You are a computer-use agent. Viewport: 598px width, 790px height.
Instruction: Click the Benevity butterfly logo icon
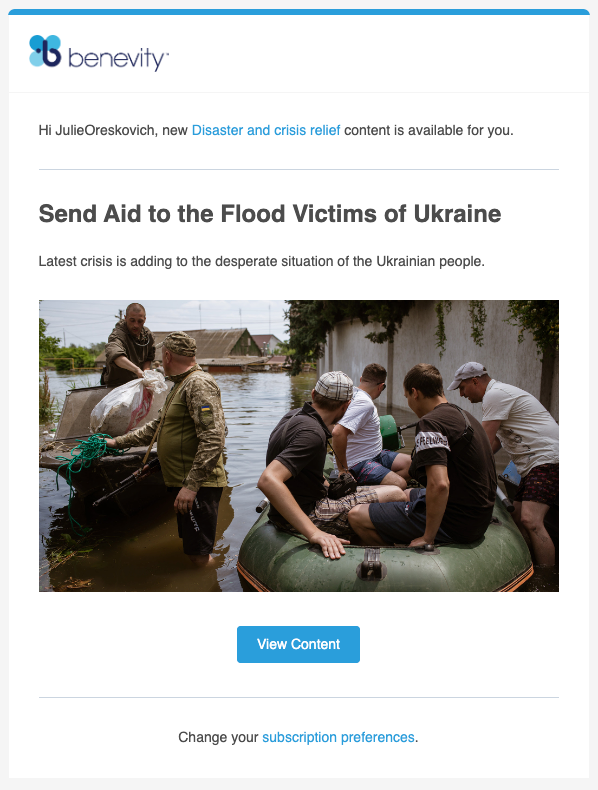pyautogui.click(x=45, y=51)
